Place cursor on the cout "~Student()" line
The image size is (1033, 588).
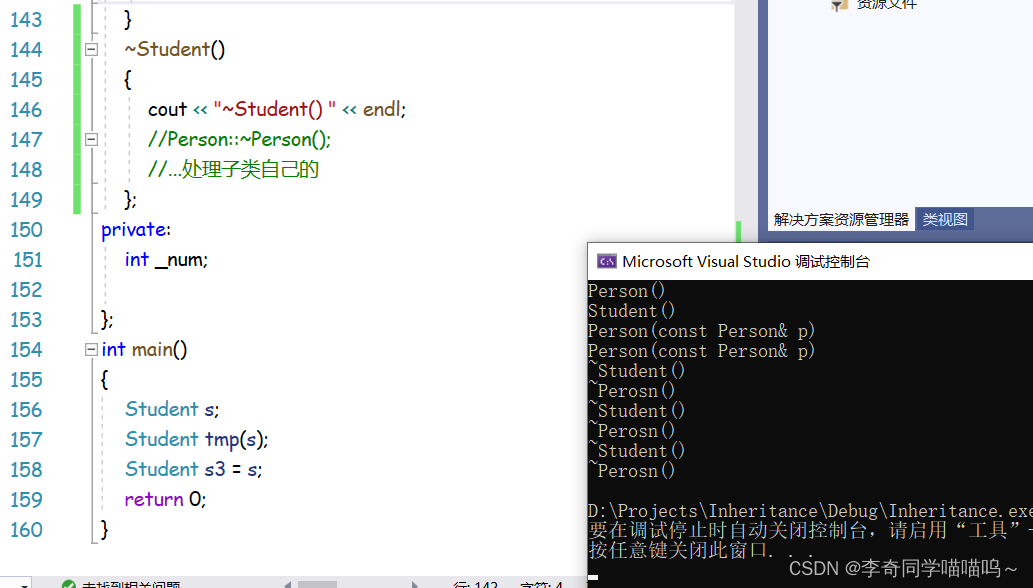tap(277, 109)
